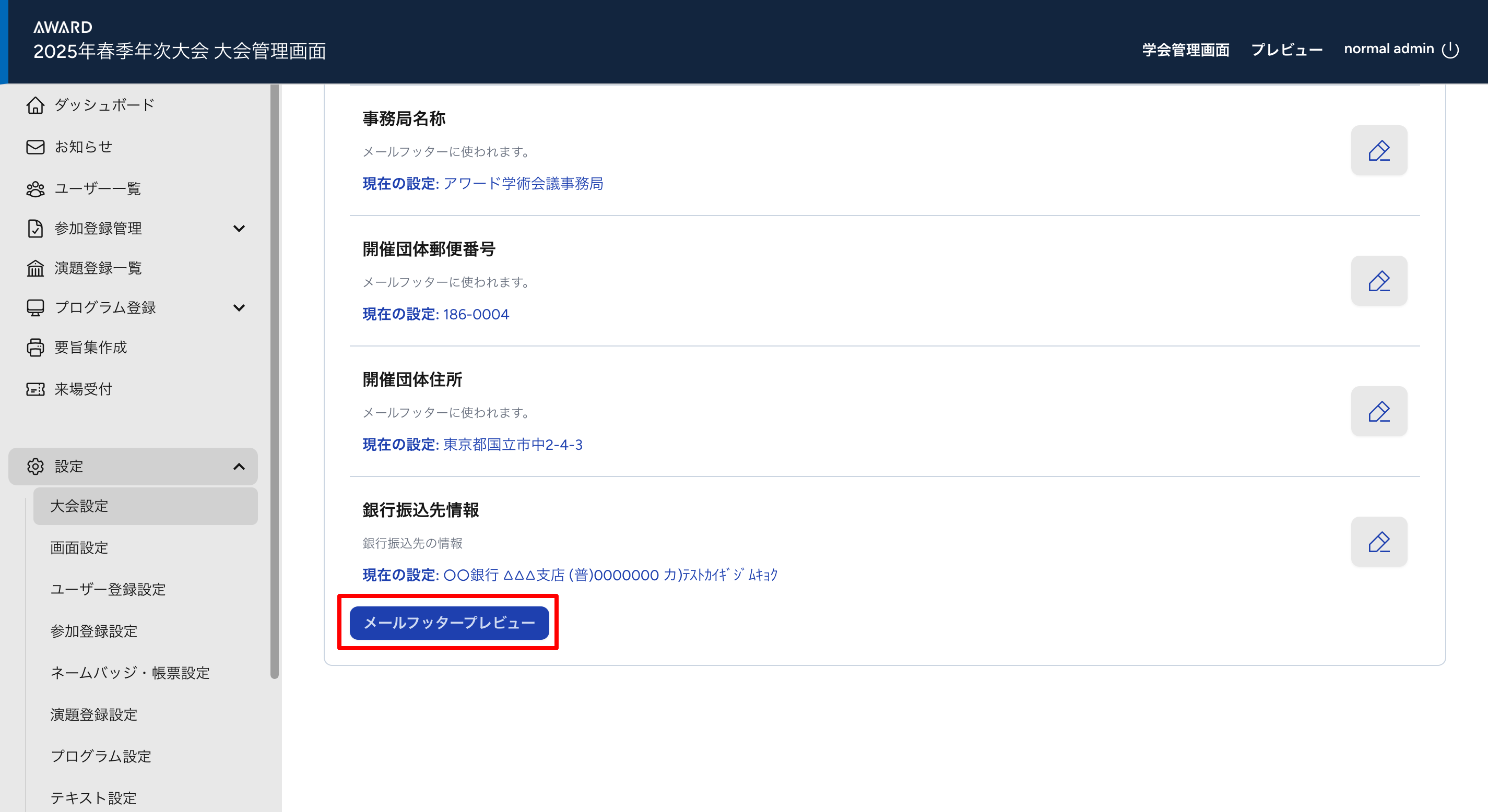Viewport: 1488px width, 812px height.
Task: Click the プレビュー link in top bar
Action: [1286, 50]
